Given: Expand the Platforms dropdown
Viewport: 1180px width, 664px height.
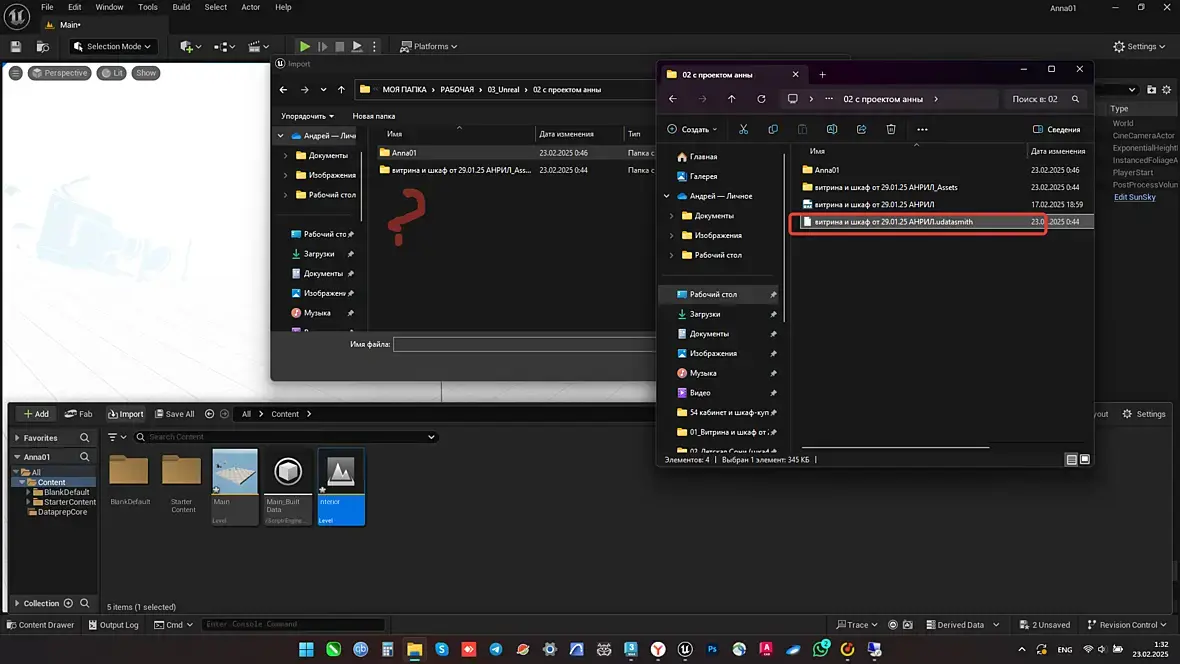Looking at the screenshot, I should (428, 46).
